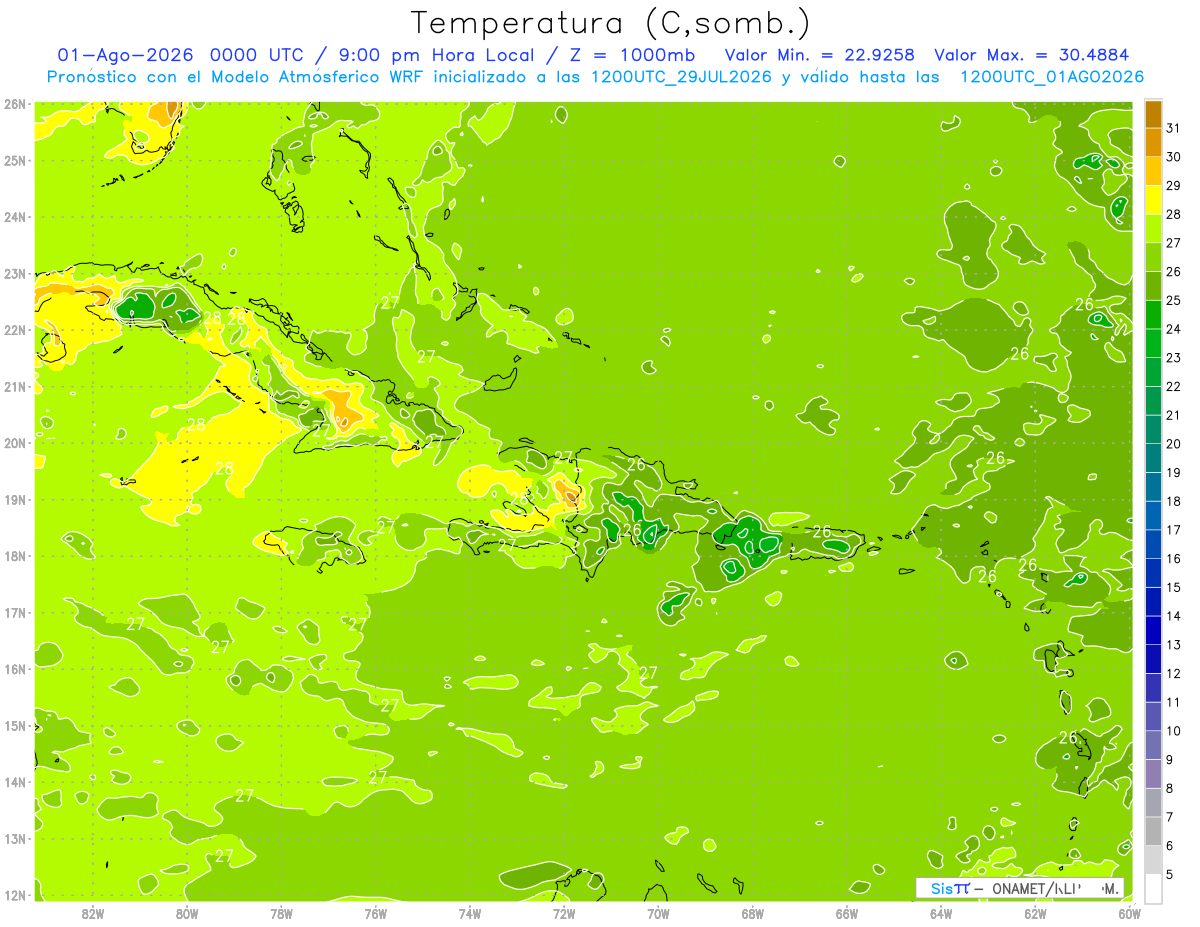Click the "78W" longitude axis label
Viewport: 1200px width, 927px height.
281,913
